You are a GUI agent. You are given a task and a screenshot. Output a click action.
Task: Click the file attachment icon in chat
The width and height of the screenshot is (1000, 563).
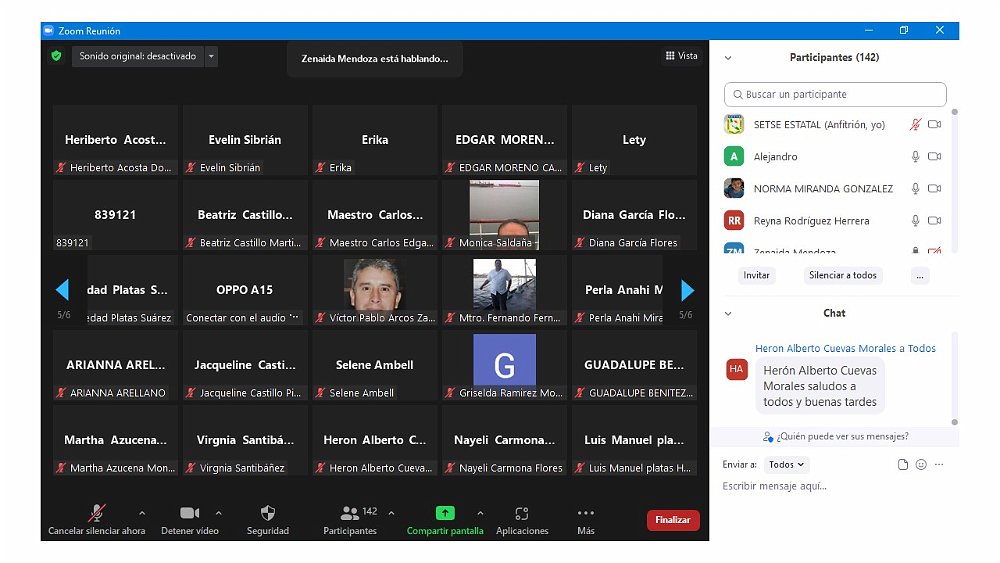point(903,464)
